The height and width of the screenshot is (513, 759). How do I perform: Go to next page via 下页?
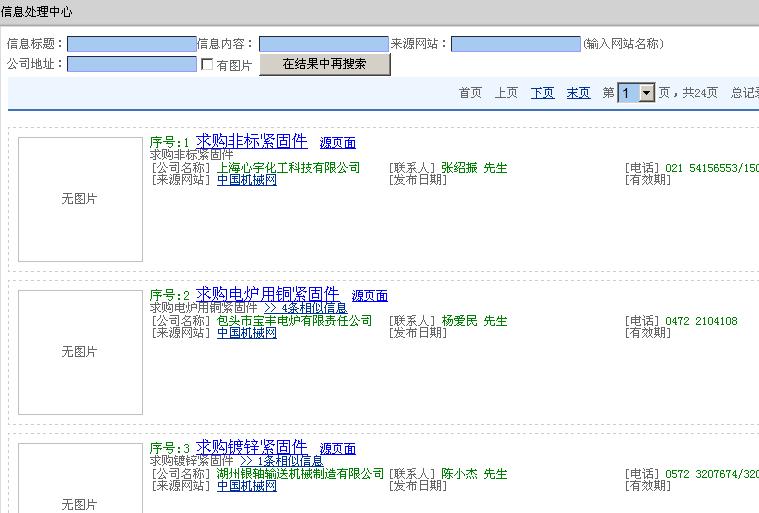tap(542, 93)
